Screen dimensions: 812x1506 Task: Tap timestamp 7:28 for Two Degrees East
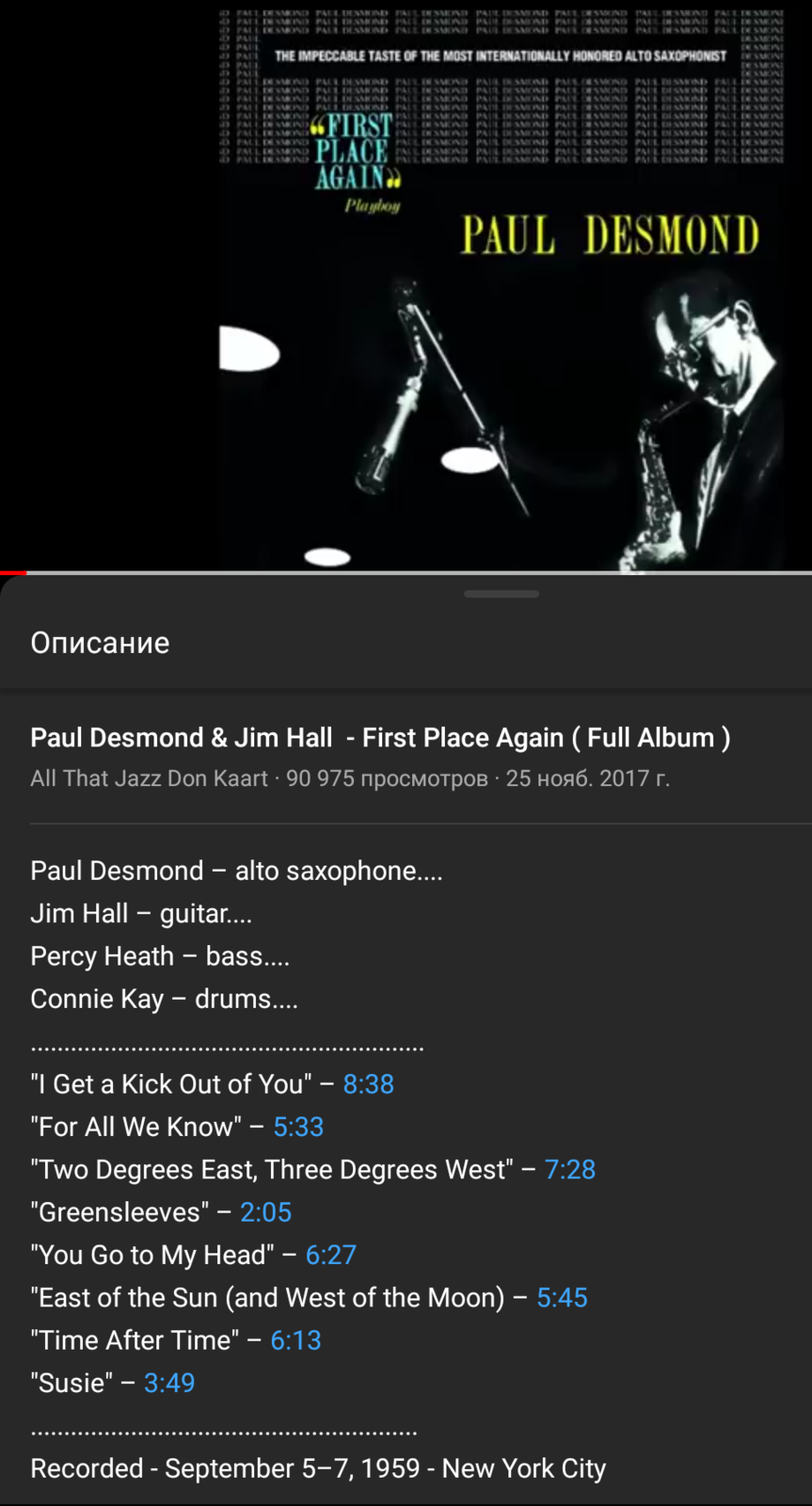tap(570, 1170)
